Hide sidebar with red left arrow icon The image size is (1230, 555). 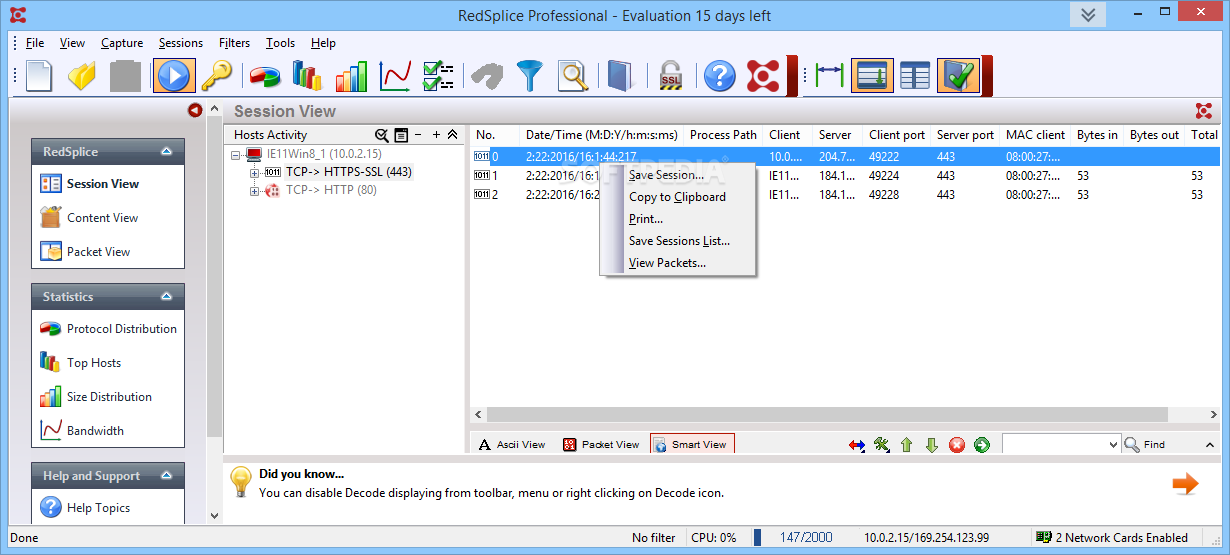[195, 111]
